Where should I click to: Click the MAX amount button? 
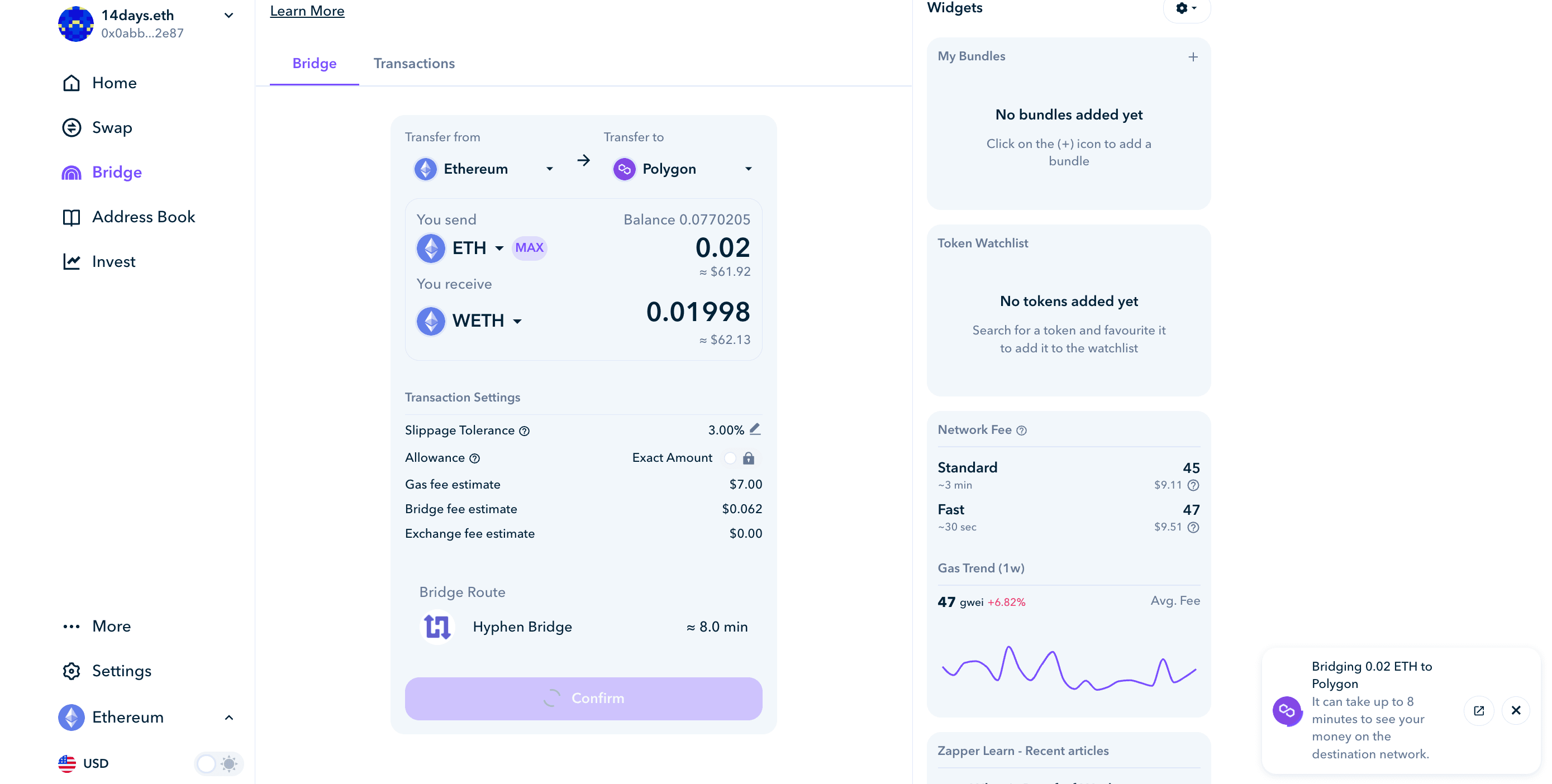coord(530,247)
